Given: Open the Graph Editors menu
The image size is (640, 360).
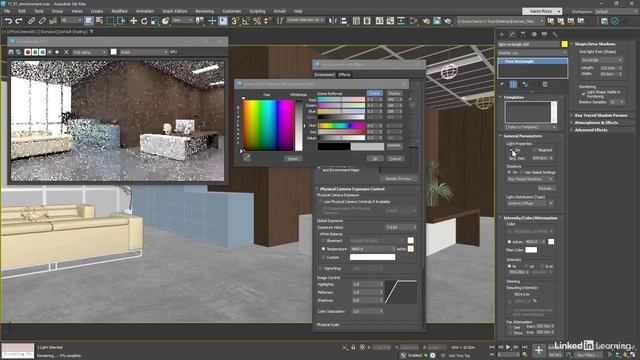Looking at the screenshot, I should click(x=175, y=11).
